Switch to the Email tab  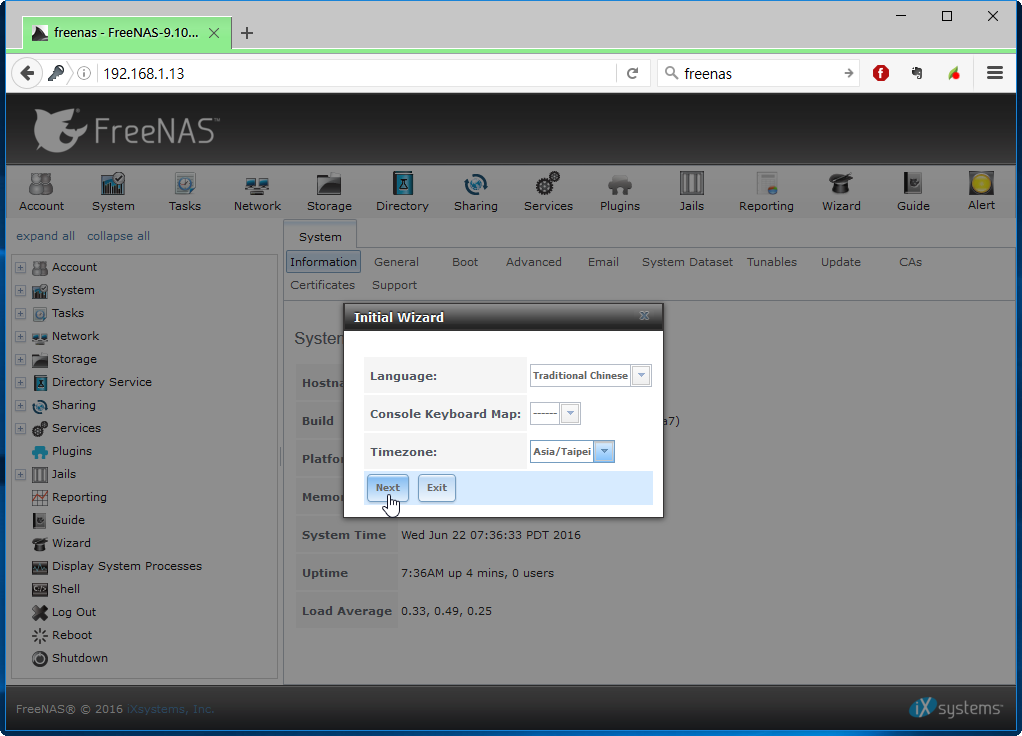tap(603, 262)
